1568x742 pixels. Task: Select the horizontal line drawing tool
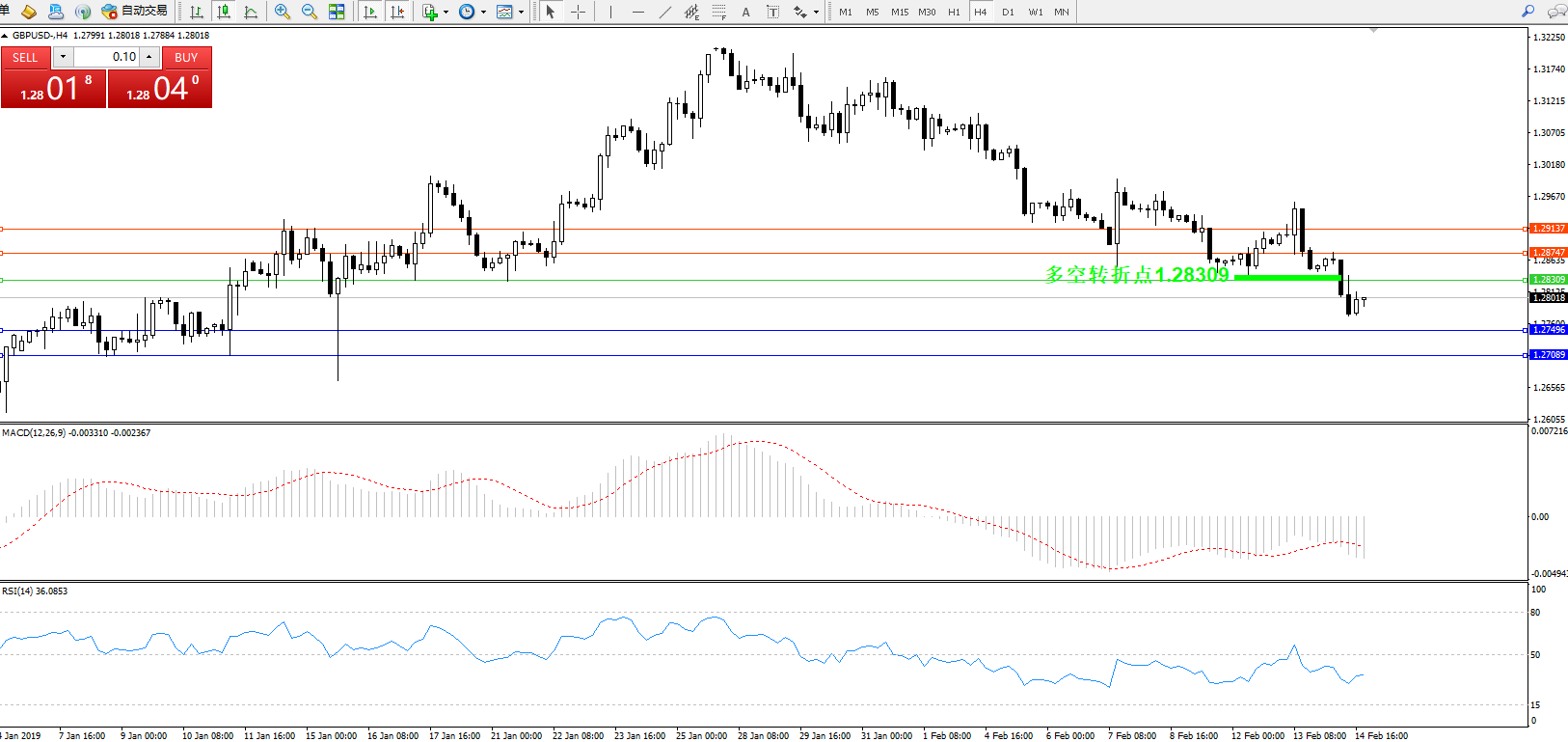[637, 12]
